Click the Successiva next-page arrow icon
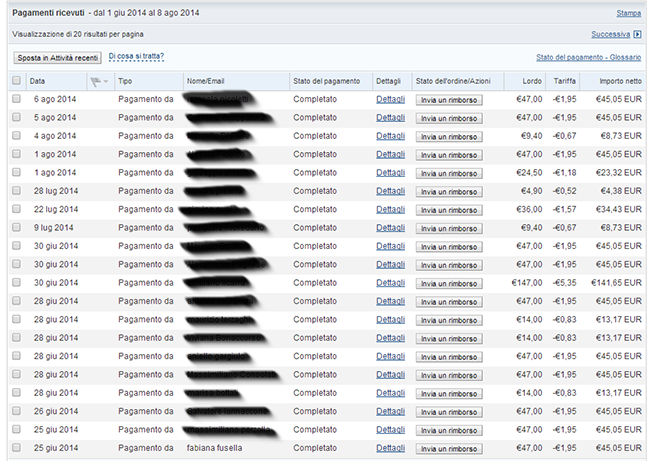 638,34
